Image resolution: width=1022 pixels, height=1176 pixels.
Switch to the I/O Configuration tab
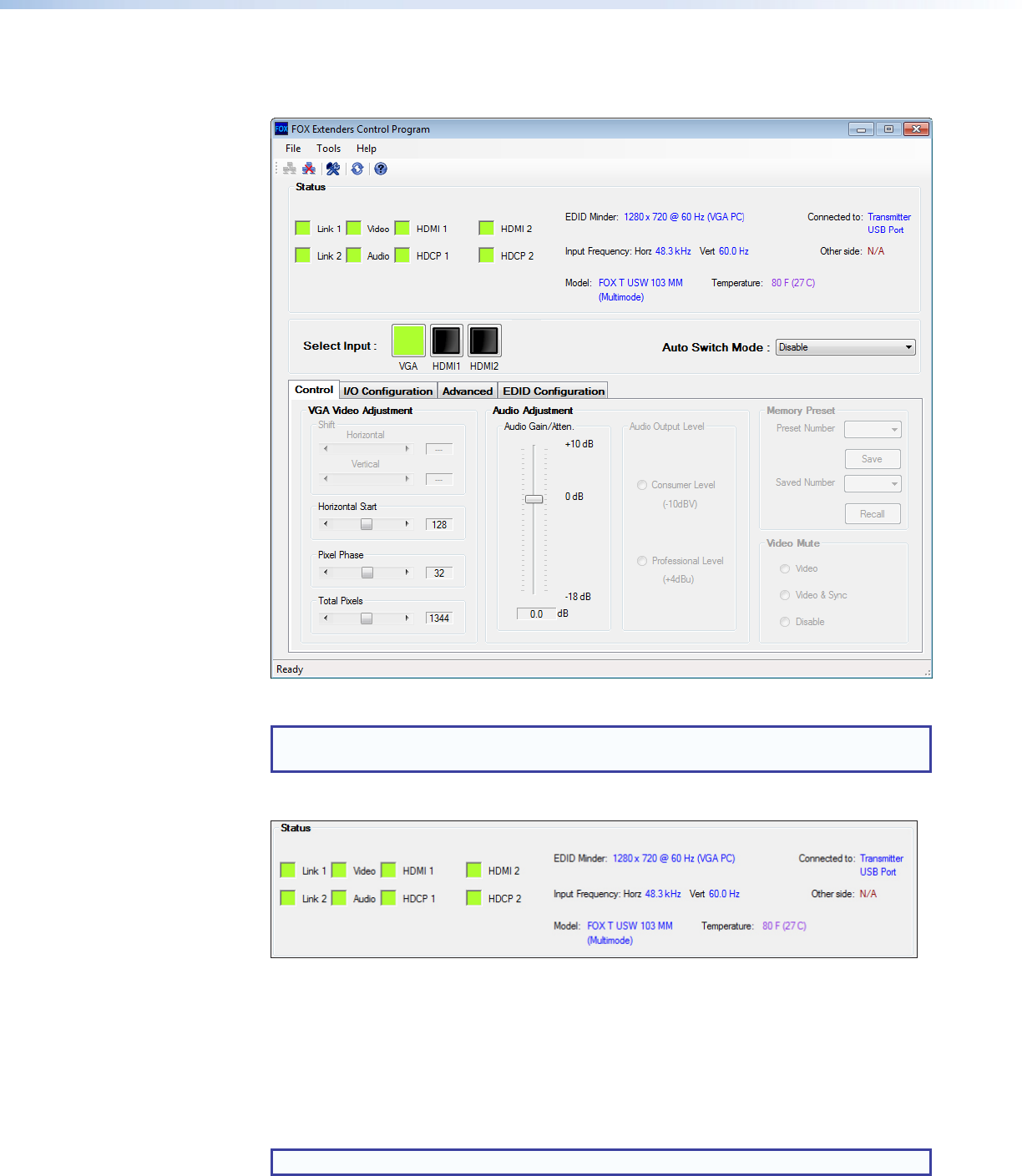click(x=388, y=391)
